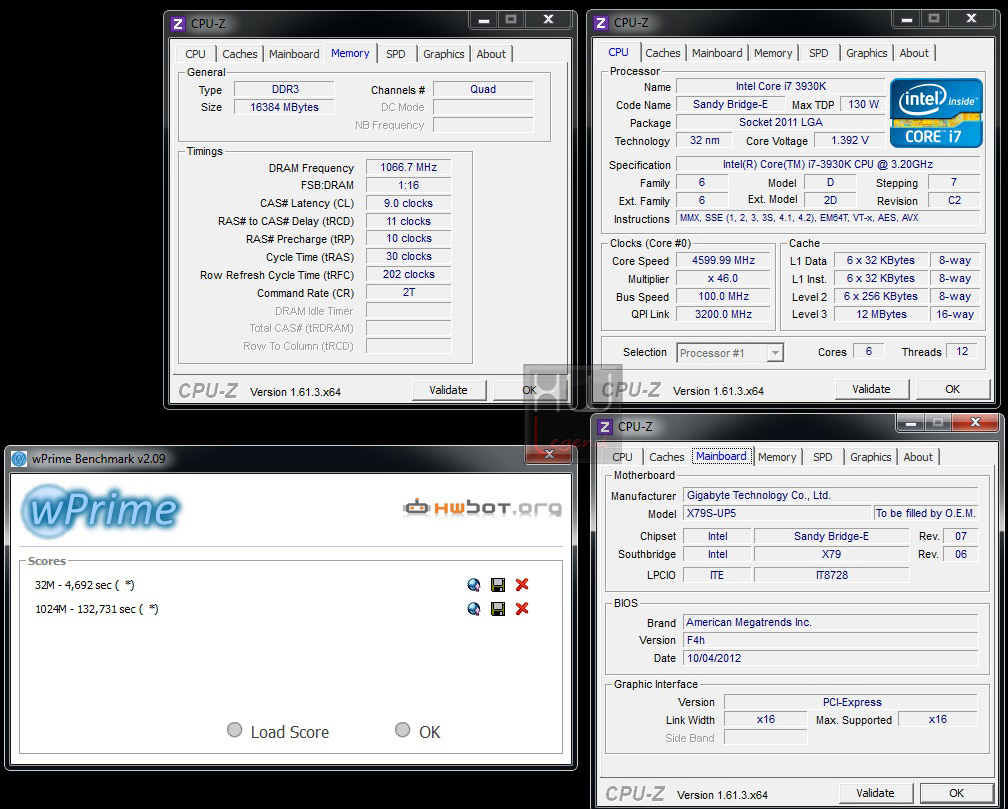Switch to the Caches tab in Memory window
This screenshot has width=1008, height=809.
pyautogui.click(x=239, y=54)
